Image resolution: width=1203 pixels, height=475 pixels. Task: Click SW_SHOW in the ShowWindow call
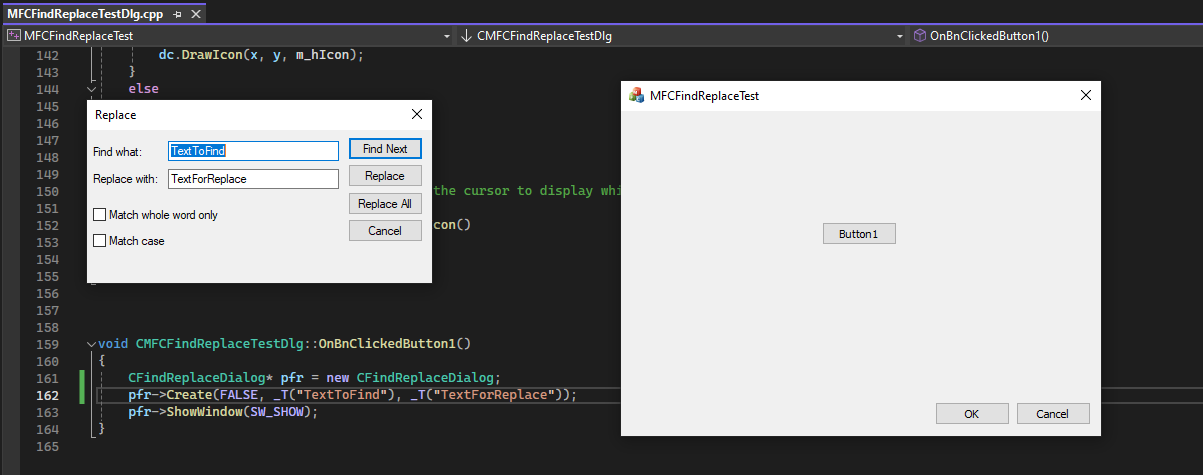tap(275, 412)
